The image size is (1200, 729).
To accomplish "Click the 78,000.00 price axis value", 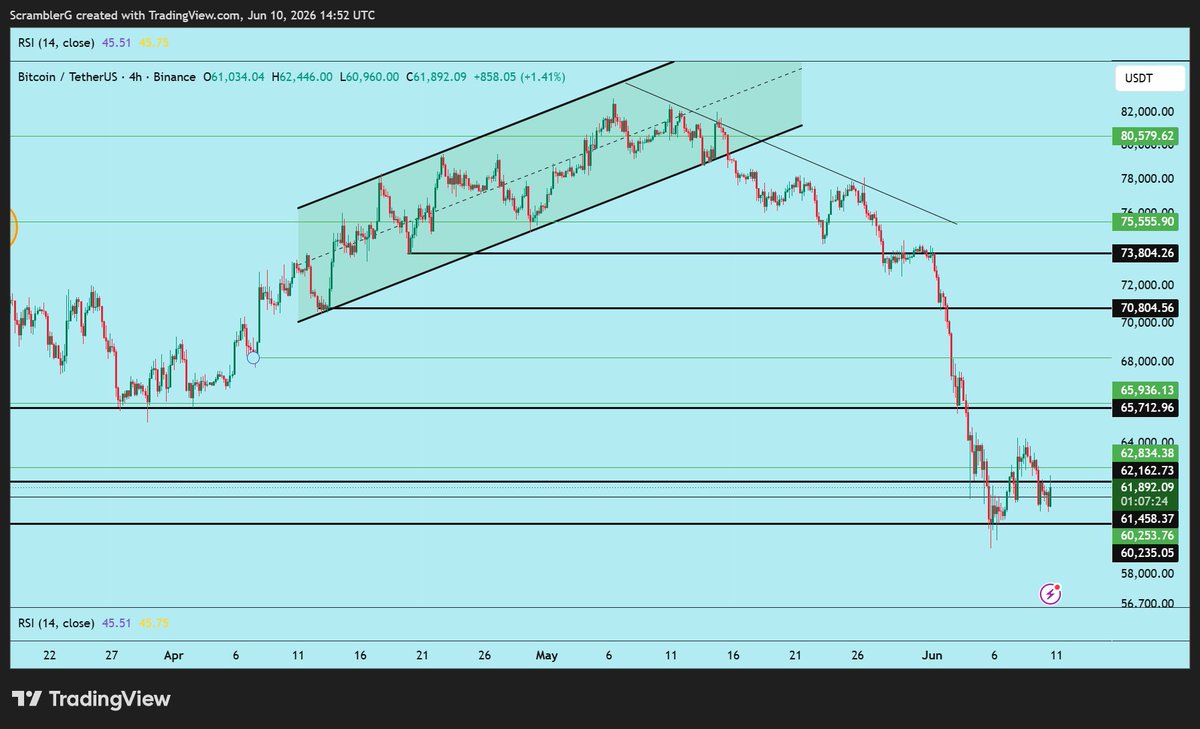I will point(1146,179).
